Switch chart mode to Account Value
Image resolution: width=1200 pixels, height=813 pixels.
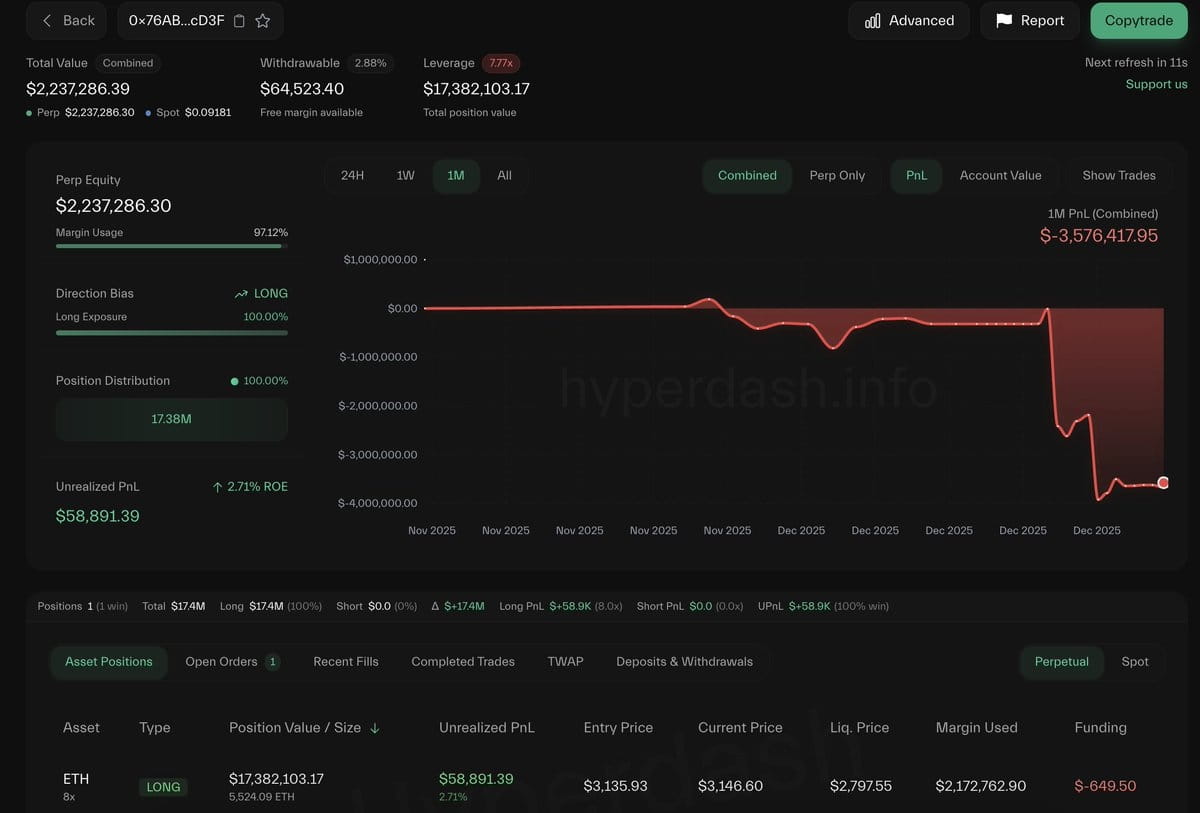click(1000, 175)
